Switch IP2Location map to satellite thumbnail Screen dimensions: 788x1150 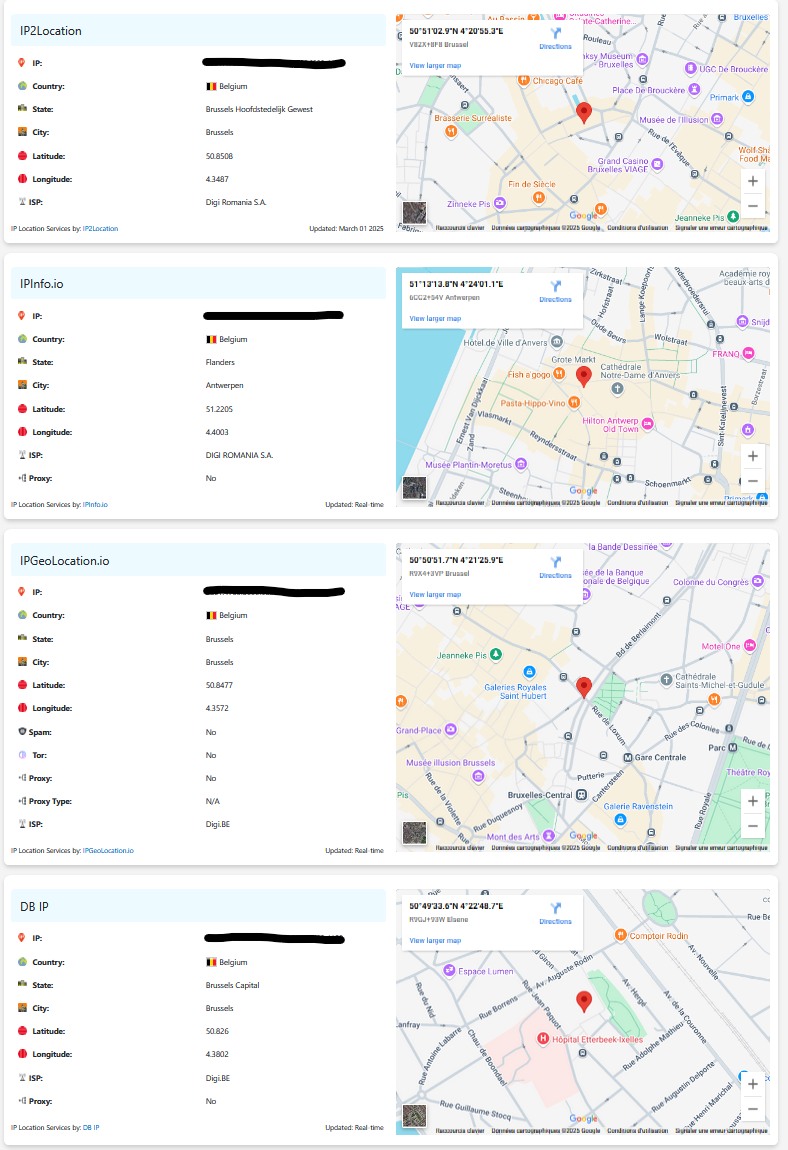coord(415,213)
